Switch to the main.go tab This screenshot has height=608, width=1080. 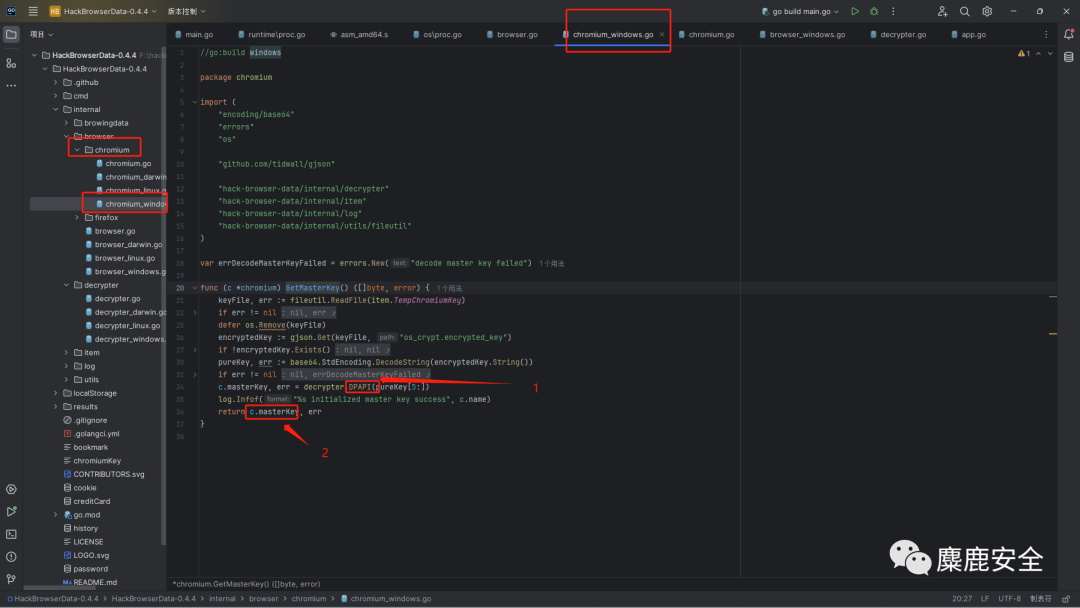point(194,34)
